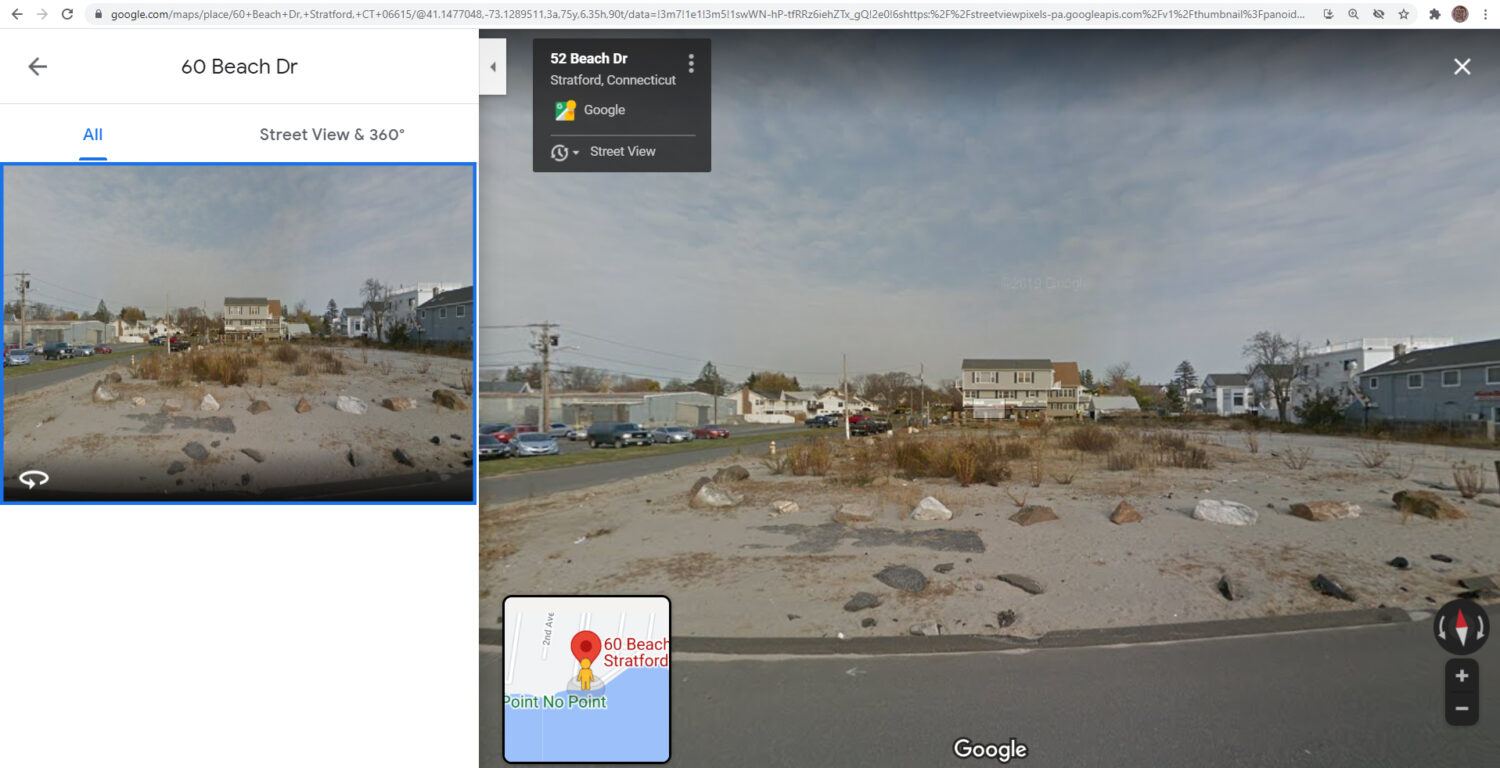Viewport: 1500px width, 768px height.
Task: Close Street View with the X icon
Action: pos(1462,67)
